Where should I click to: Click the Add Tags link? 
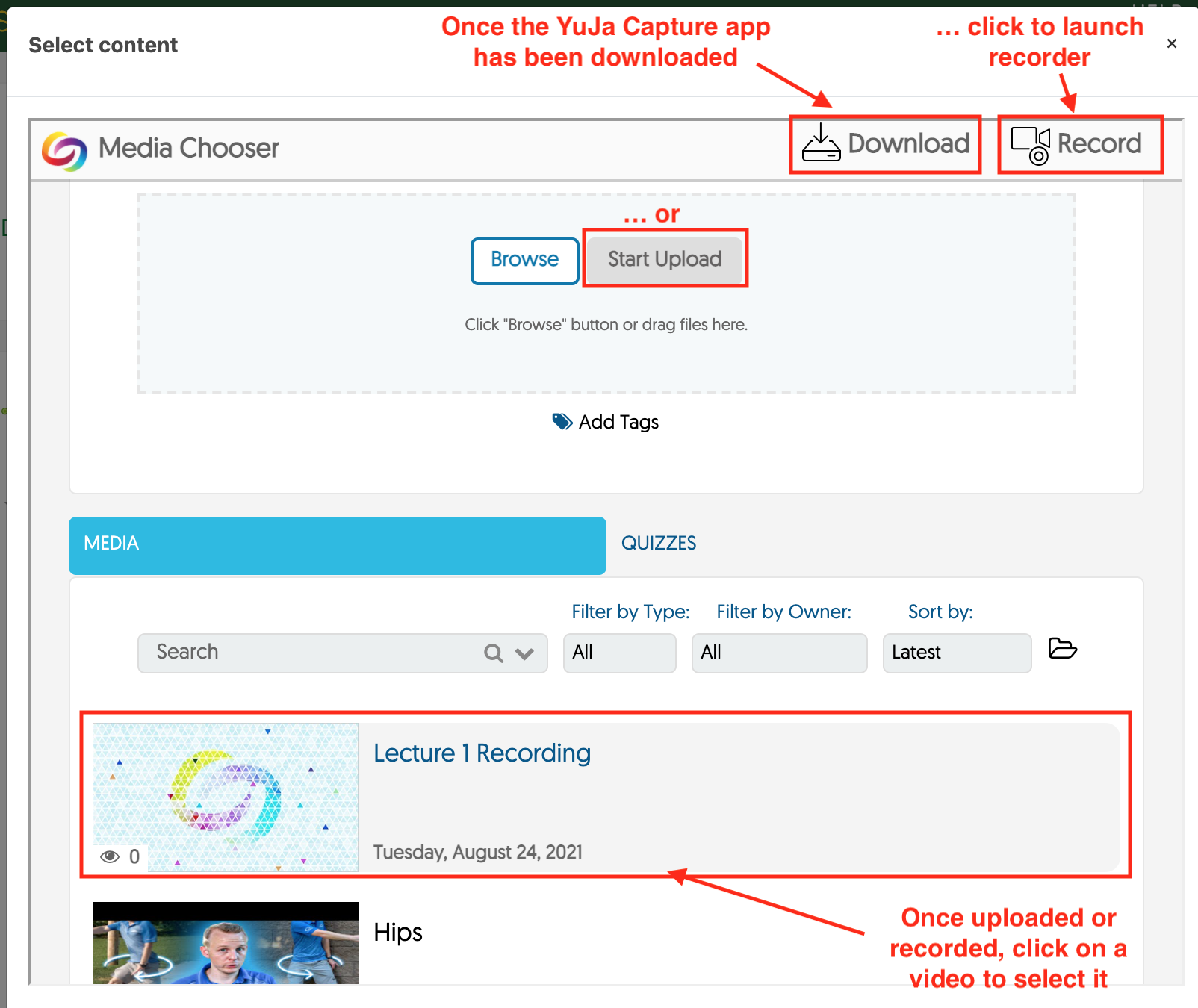tap(618, 423)
